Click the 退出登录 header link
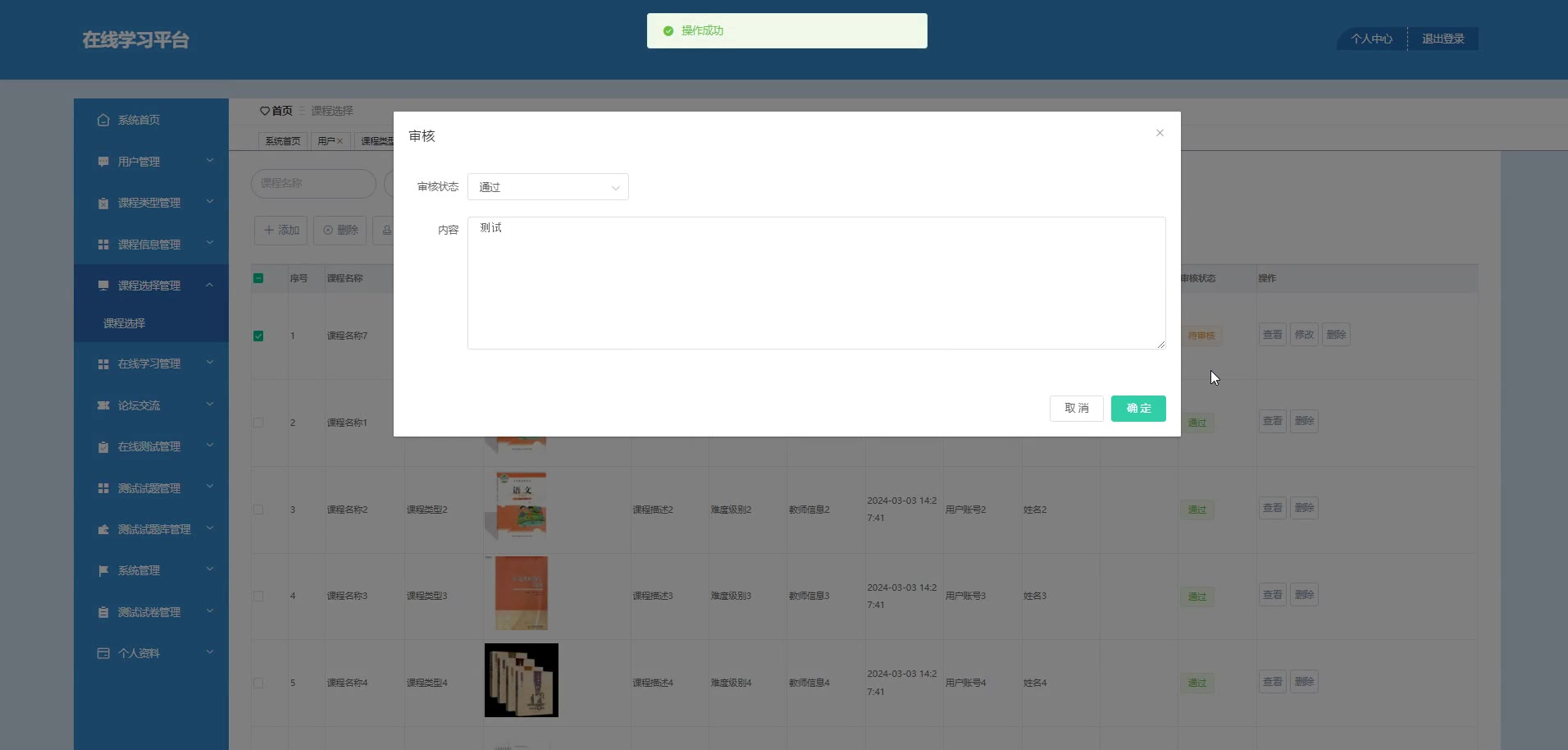Image resolution: width=1568 pixels, height=750 pixels. tap(1443, 39)
